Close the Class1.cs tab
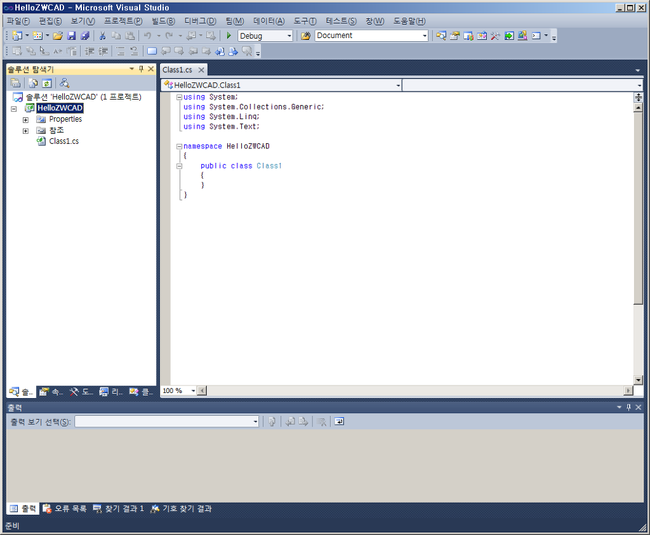 pyautogui.click(x=201, y=70)
